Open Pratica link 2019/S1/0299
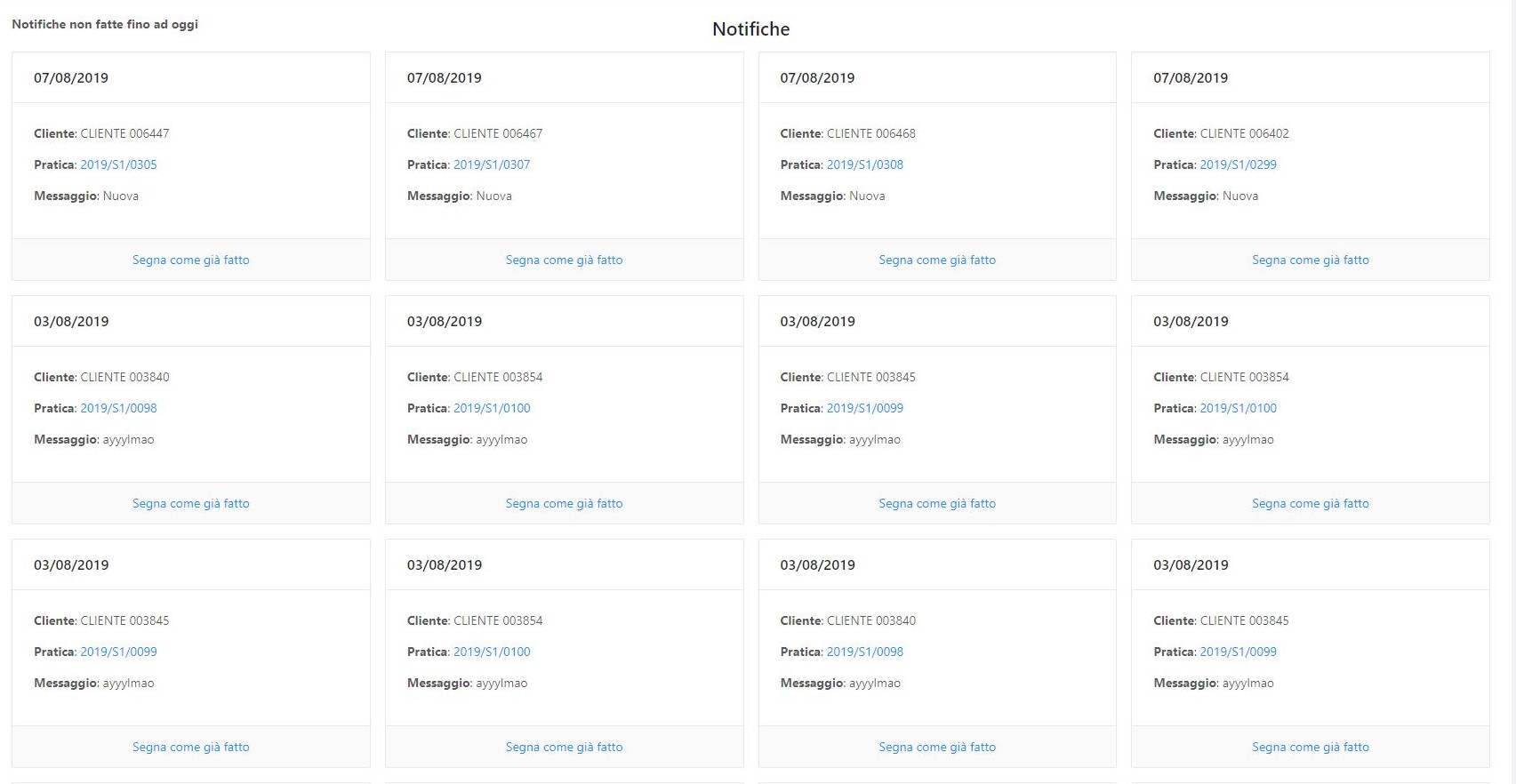 1238,164
